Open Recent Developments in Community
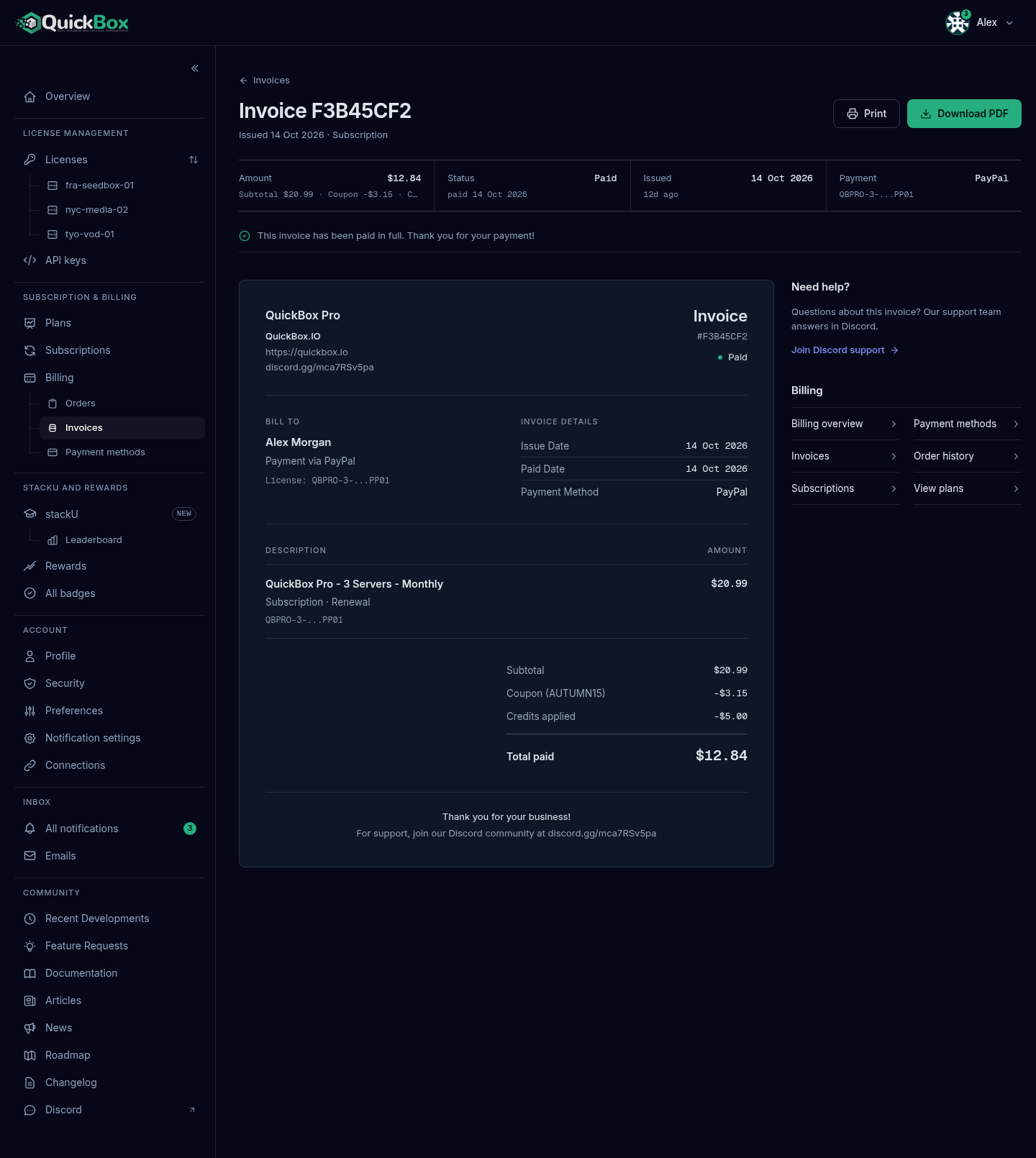The image size is (1036, 1158). click(x=109, y=918)
